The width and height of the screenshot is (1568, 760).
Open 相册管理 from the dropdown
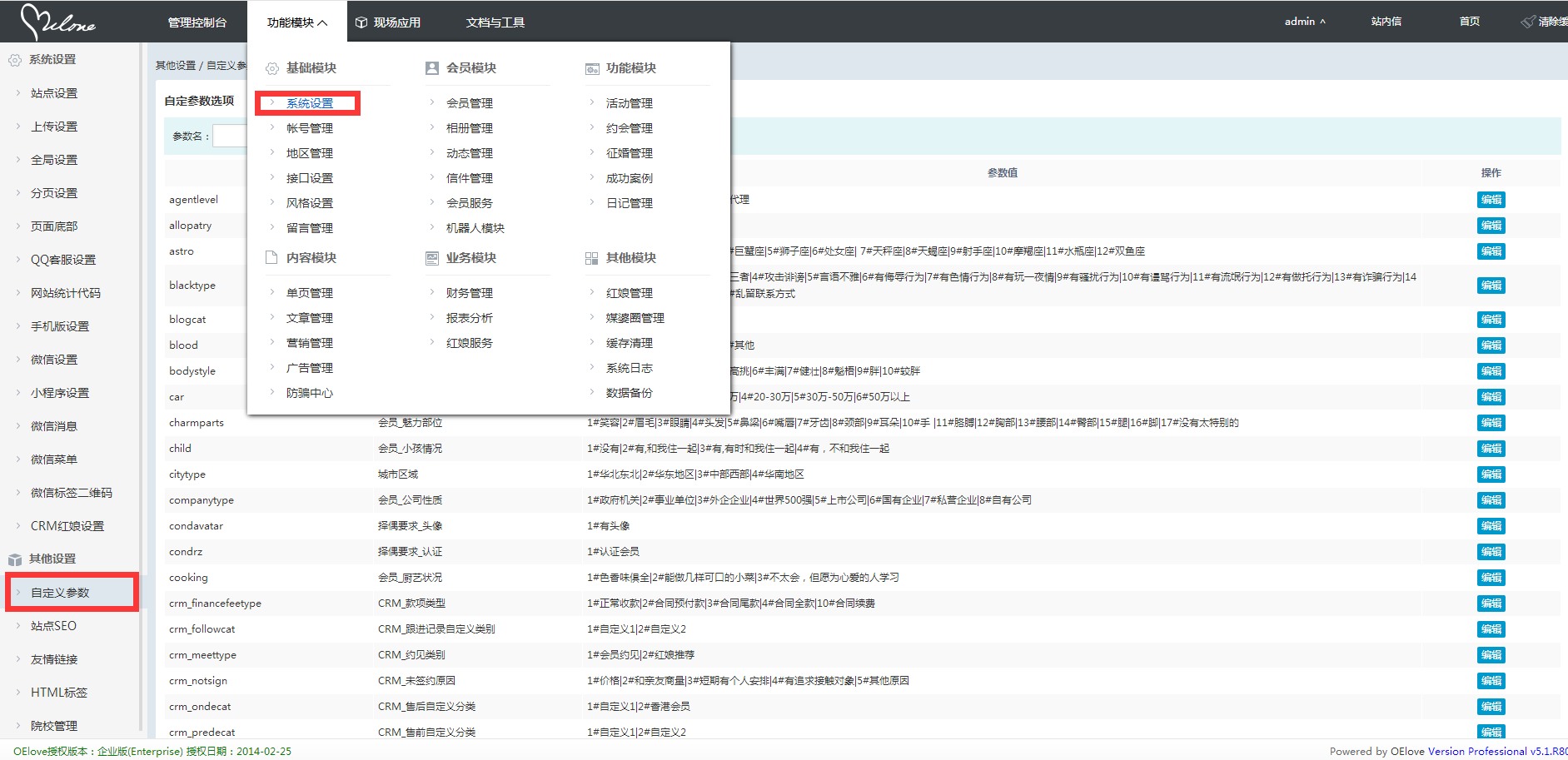point(470,128)
